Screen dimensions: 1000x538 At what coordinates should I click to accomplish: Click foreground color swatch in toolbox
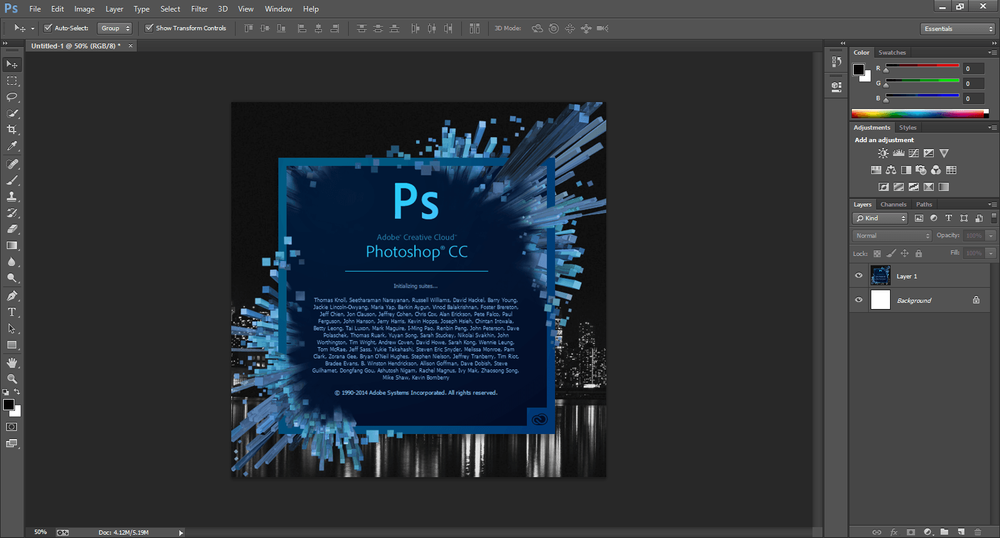8,405
